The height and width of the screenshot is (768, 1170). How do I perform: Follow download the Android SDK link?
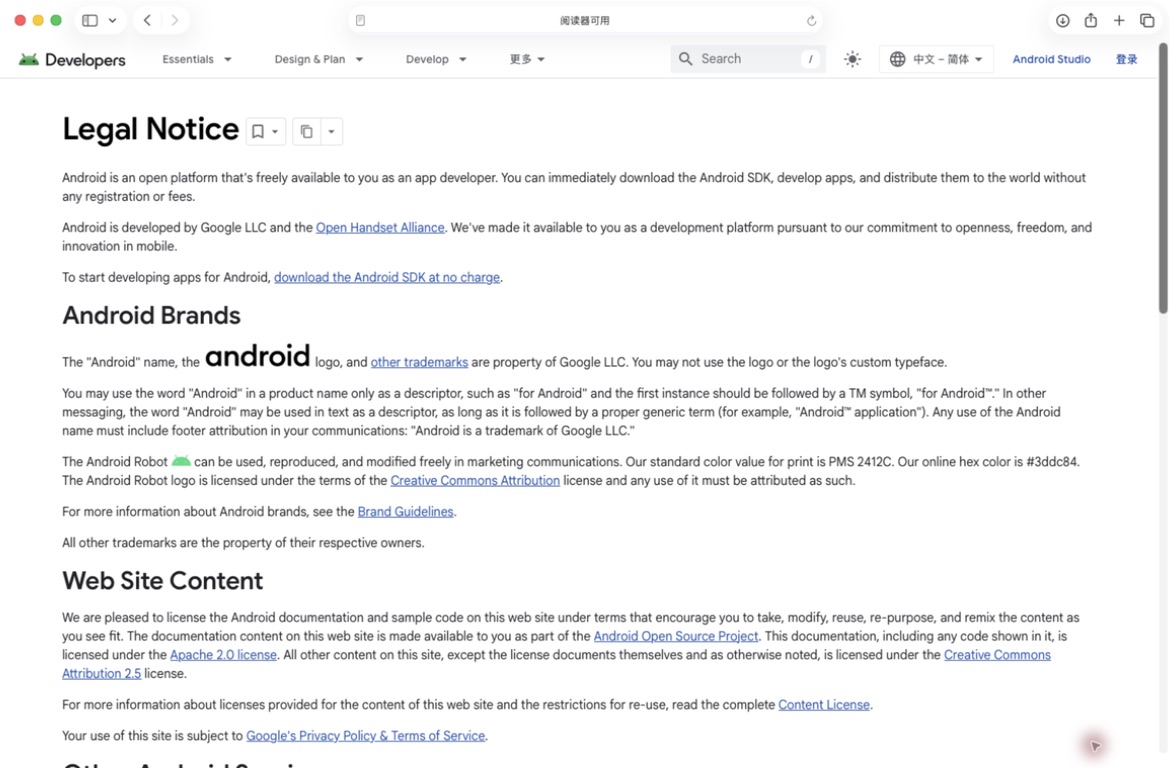(387, 278)
